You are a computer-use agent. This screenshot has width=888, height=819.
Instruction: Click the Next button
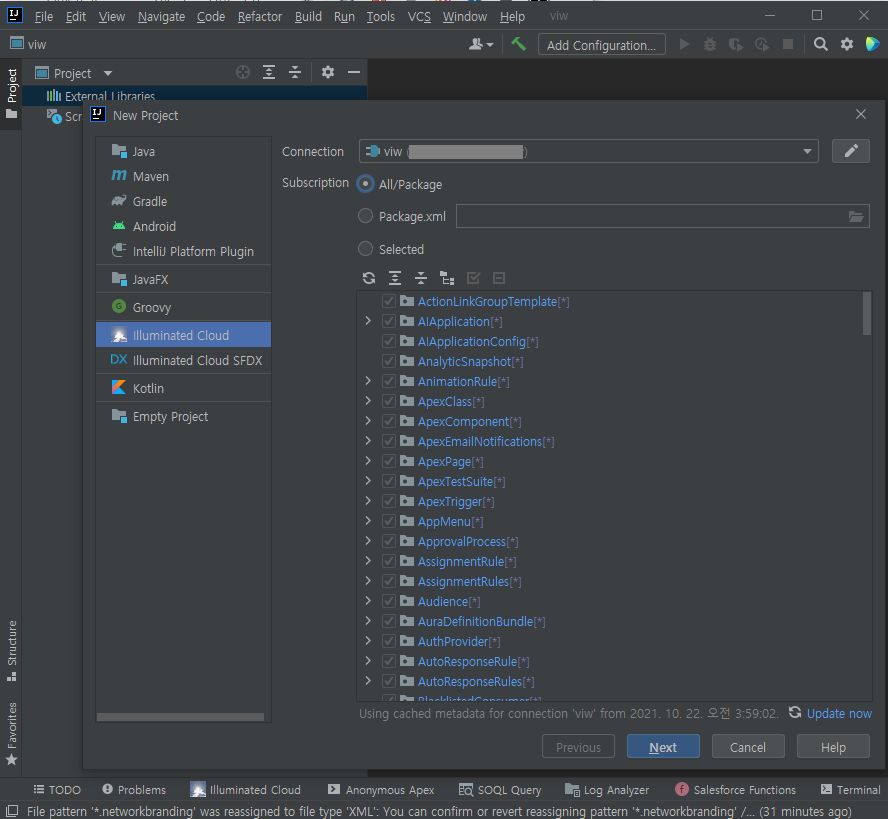663,747
